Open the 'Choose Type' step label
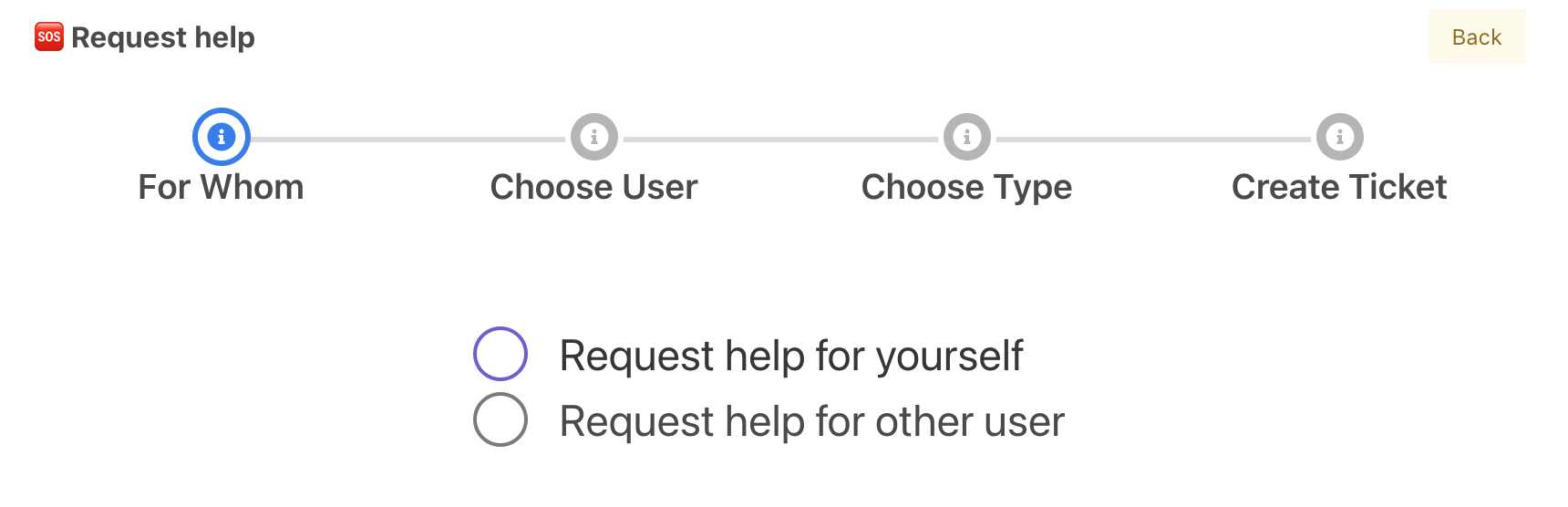 click(x=967, y=187)
